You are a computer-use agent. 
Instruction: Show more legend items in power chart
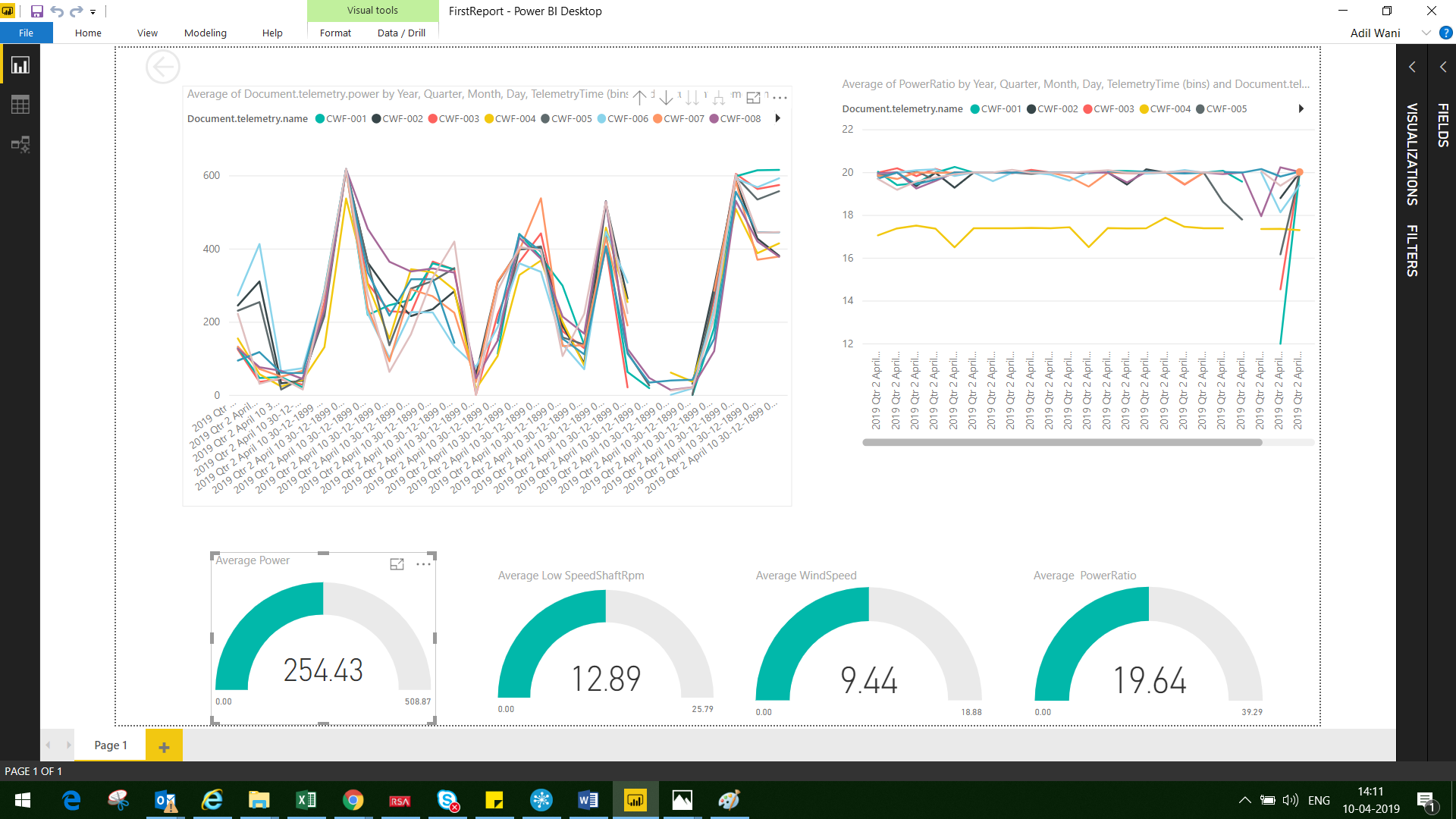(x=778, y=118)
